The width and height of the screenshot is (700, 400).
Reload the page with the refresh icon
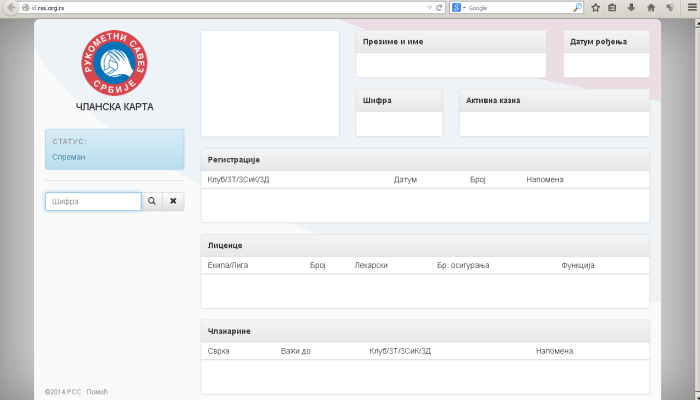pos(439,7)
